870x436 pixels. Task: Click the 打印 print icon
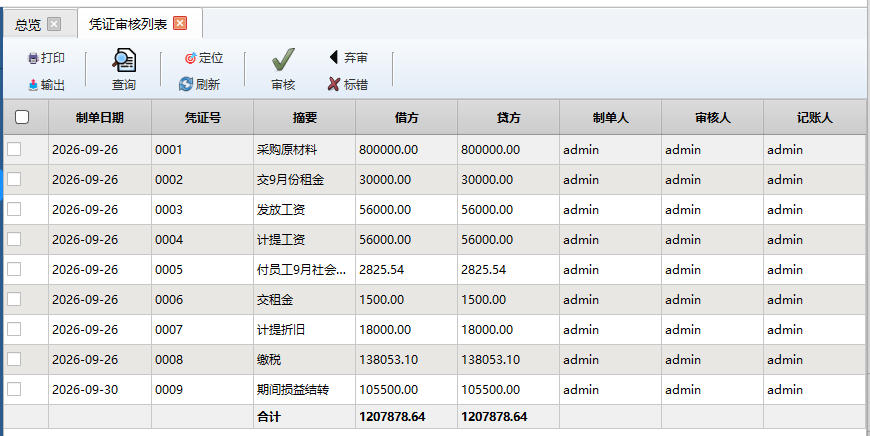33,58
